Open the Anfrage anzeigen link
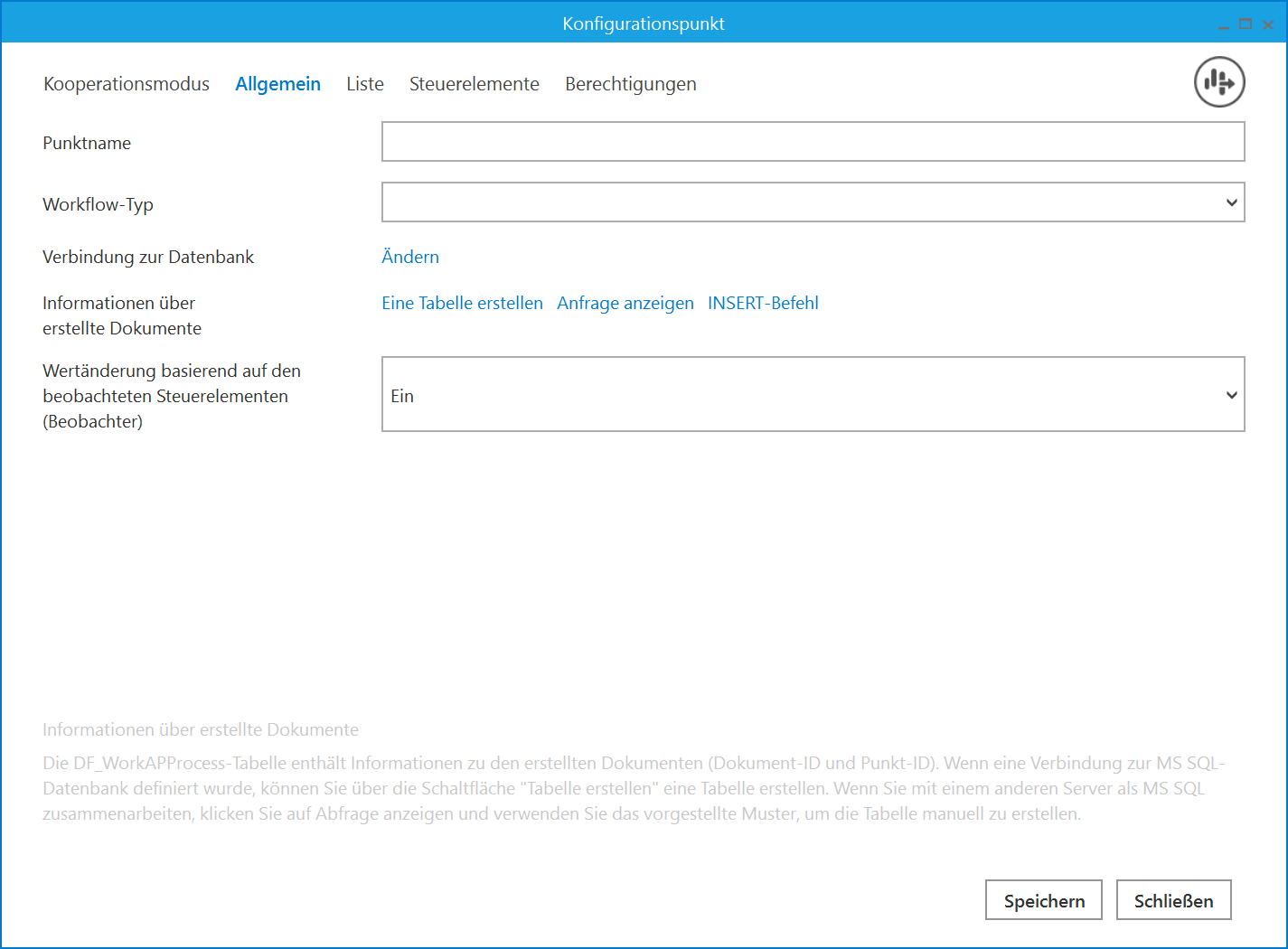This screenshot has height=949, width=1288. click(625, 303)
